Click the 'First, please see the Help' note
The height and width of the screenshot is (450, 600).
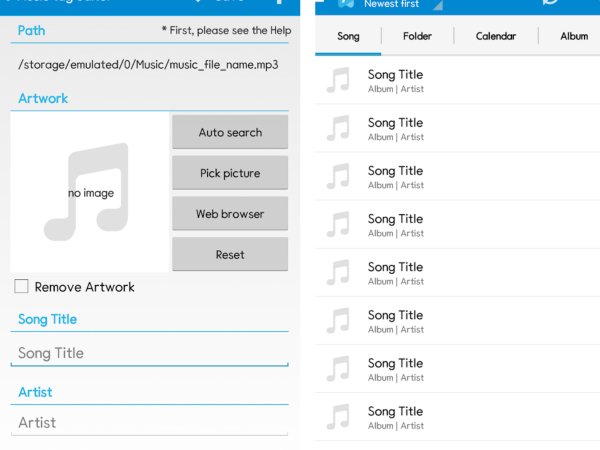click(227, 30)
